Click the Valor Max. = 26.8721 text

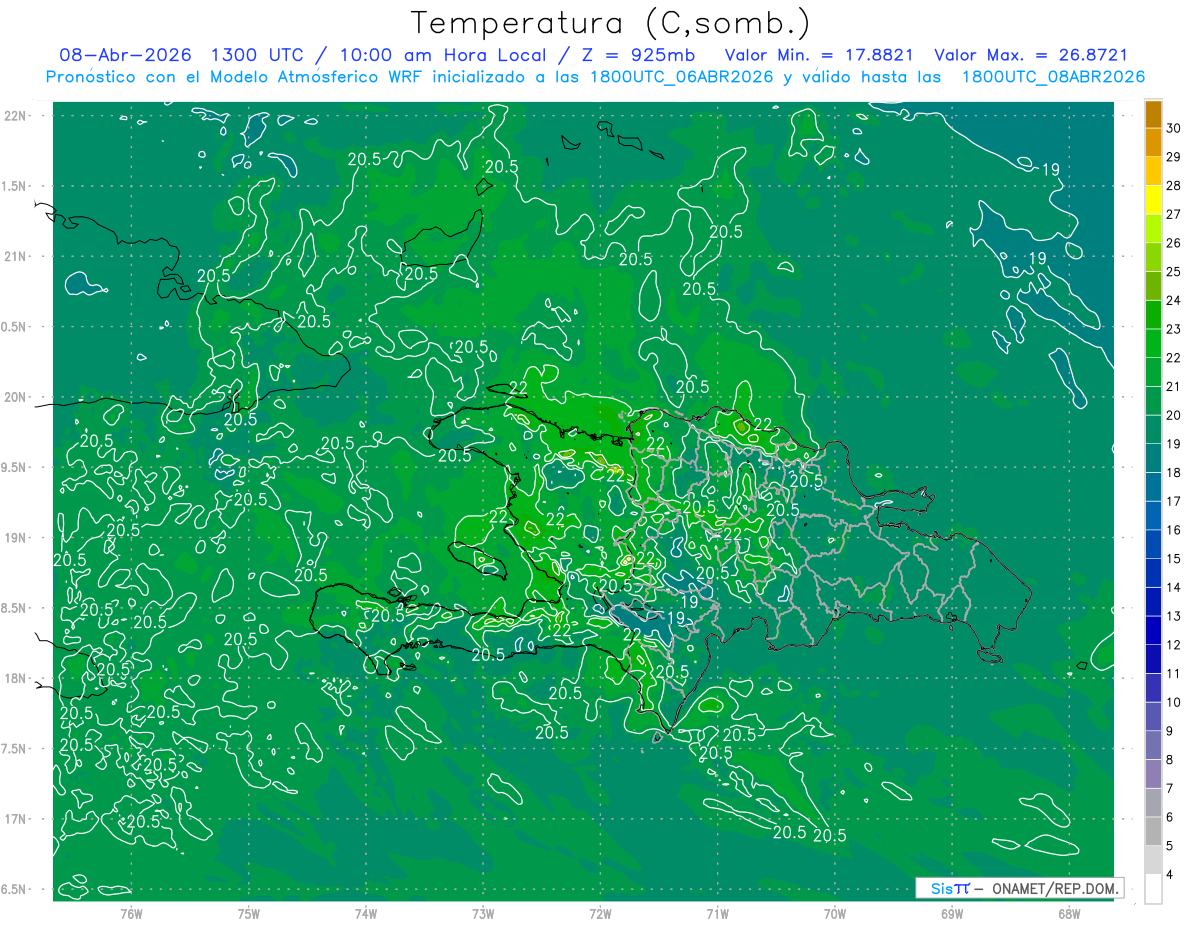[1030, 55]
